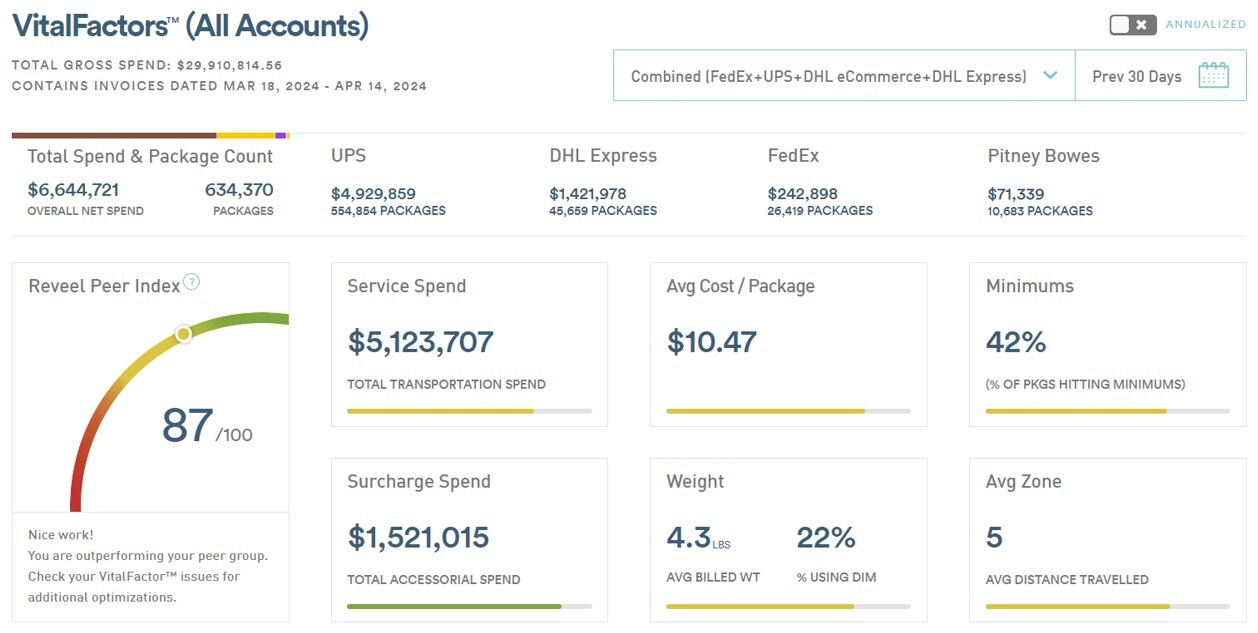Open the Avg Cost / Package card
Viewport: 1258px width, 633px height.
(x=788, y=345)
